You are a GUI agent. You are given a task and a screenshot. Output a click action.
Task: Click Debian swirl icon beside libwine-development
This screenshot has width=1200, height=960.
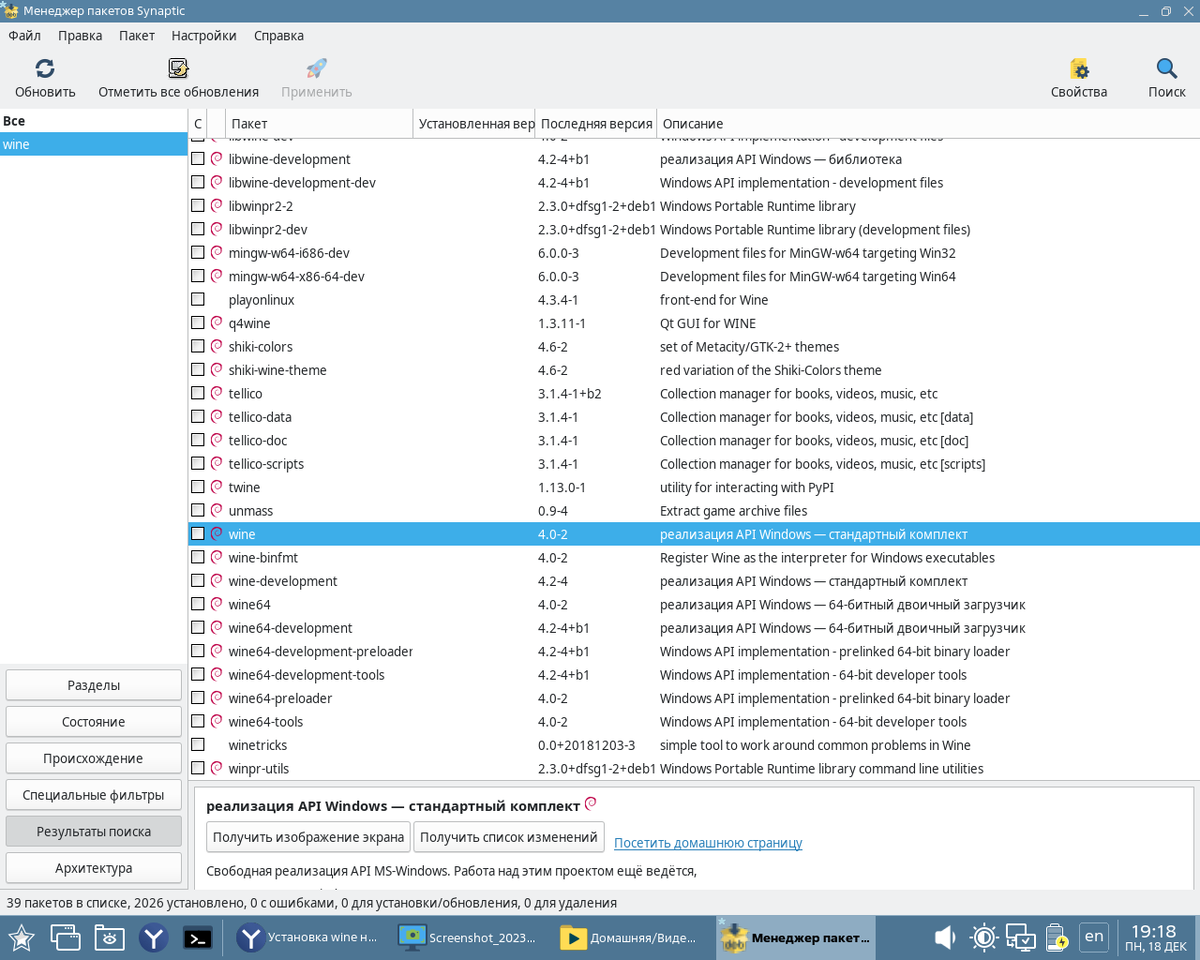216,159
